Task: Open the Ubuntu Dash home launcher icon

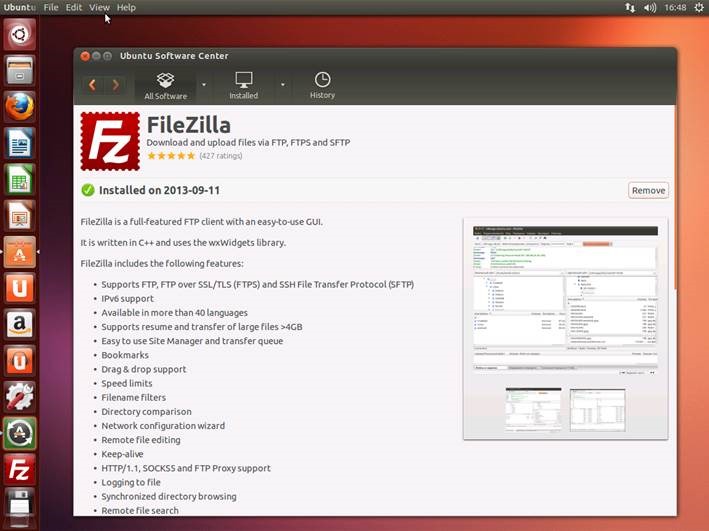Action: pyautogui.click(x=19, y=34)
